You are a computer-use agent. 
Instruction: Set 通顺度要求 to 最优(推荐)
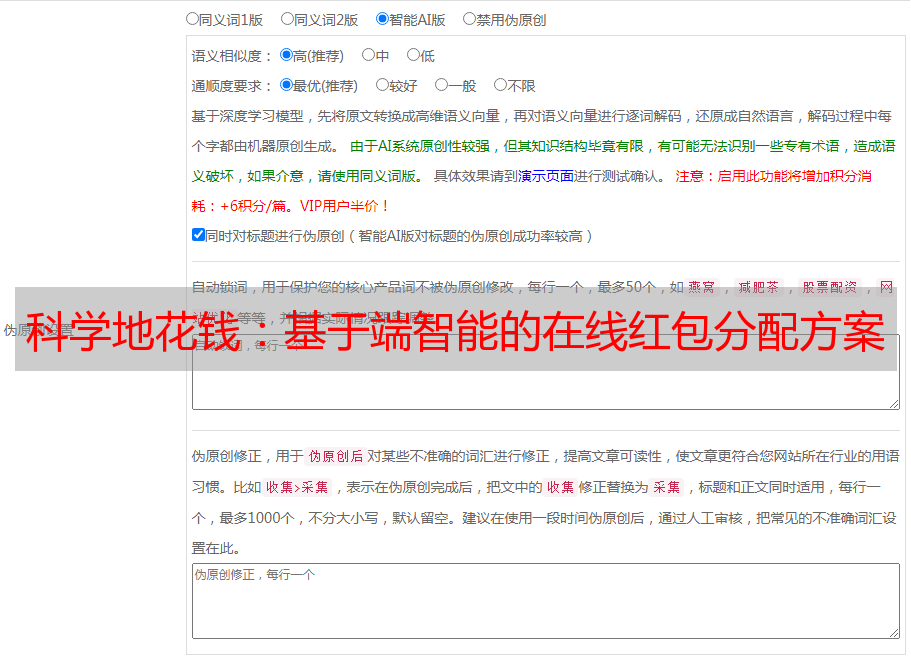[x=286, y=85]
